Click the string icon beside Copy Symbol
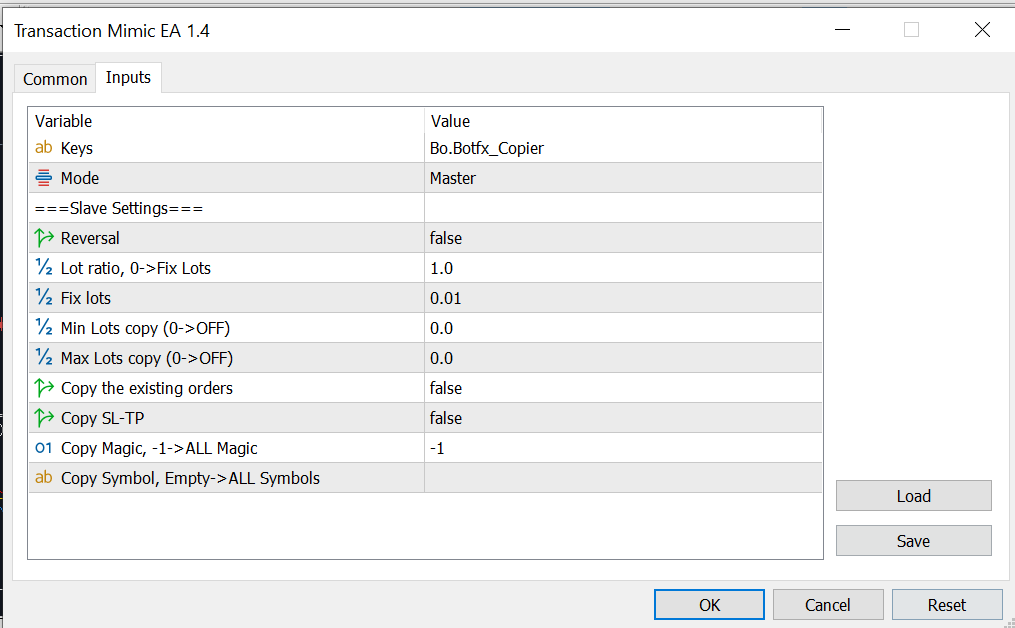The height and width of the screenshot is (628, 1015). pyautogui.click(x=44, y=478)
